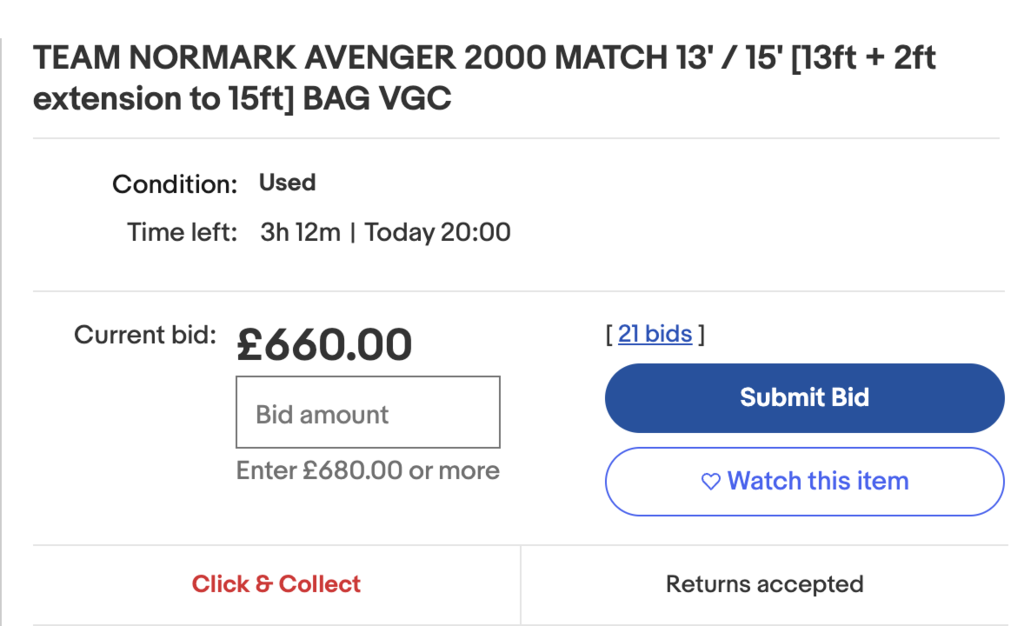1024x626 pixels.
Task: Click the 'Time left:' label
Action: (182, 233)
